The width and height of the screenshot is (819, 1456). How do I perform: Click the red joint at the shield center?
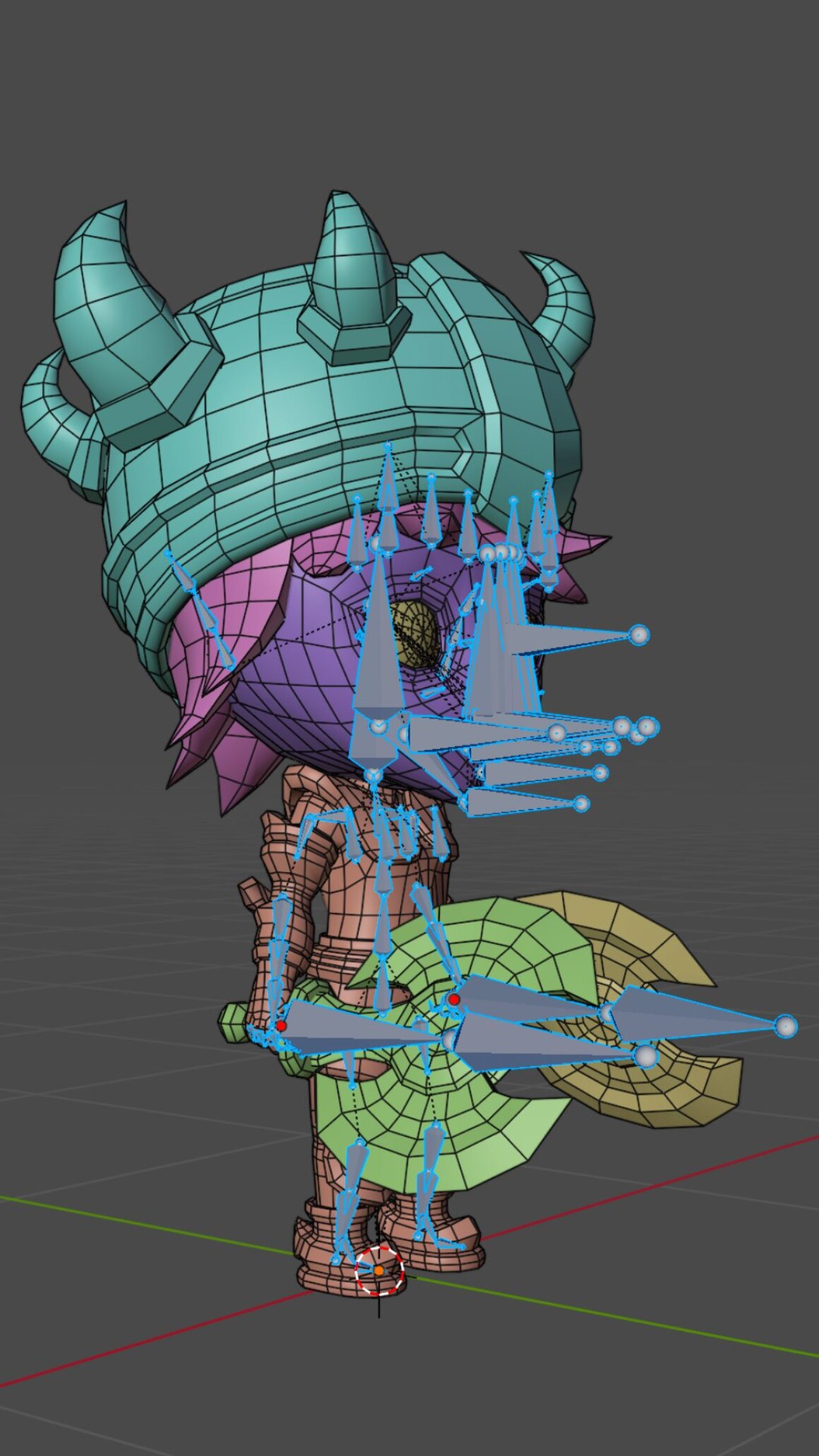tap(453, 999)
